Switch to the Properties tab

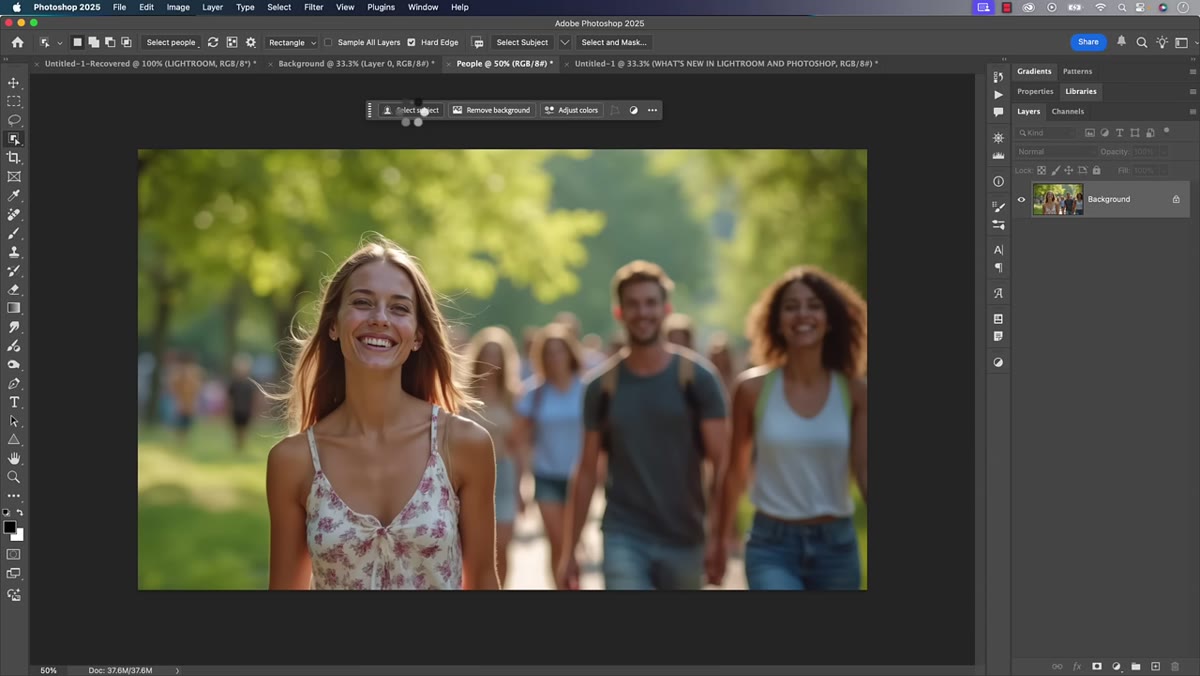(x=1035, y=91)
